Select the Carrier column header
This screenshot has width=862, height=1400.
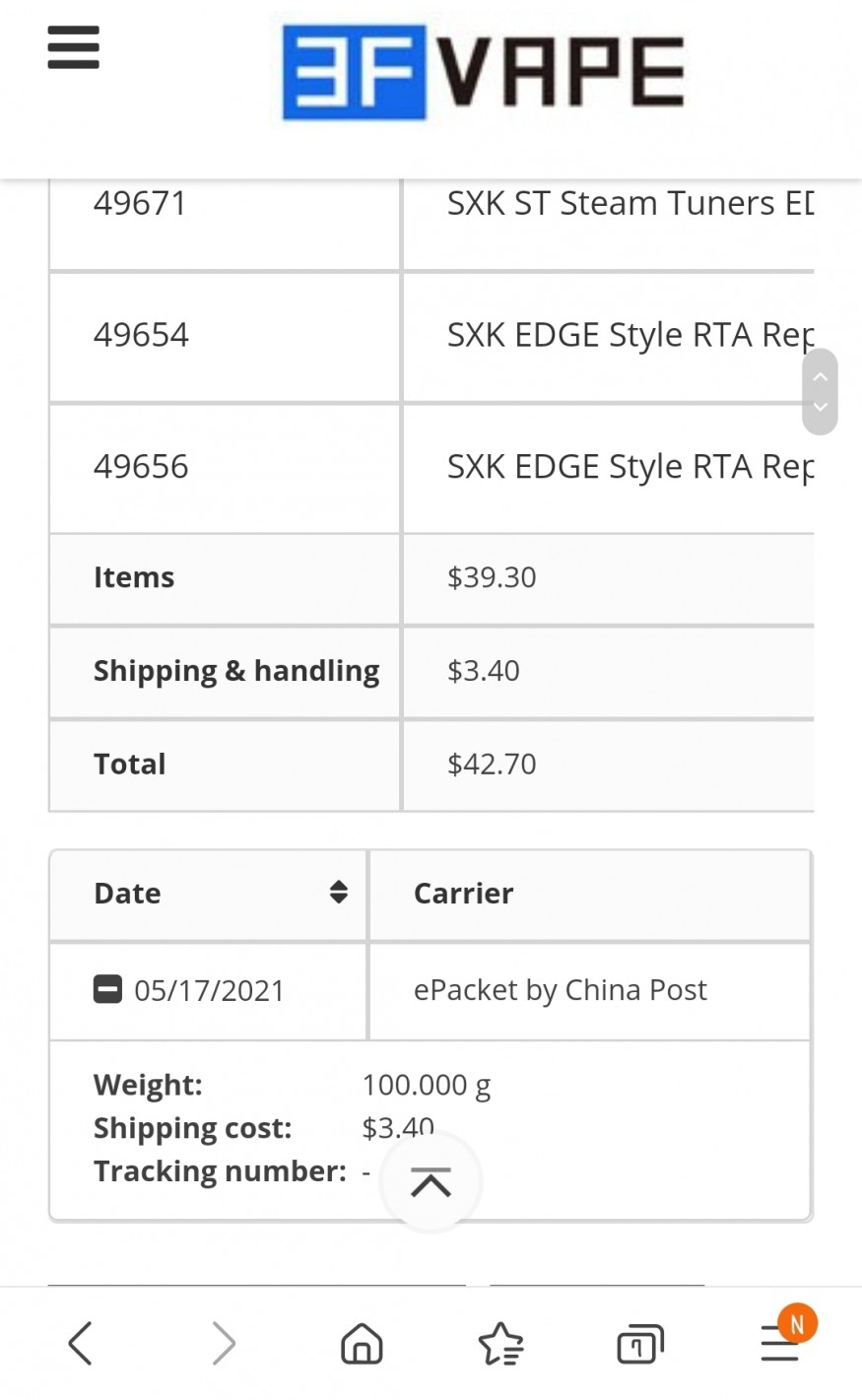click(x=463, y=893)
